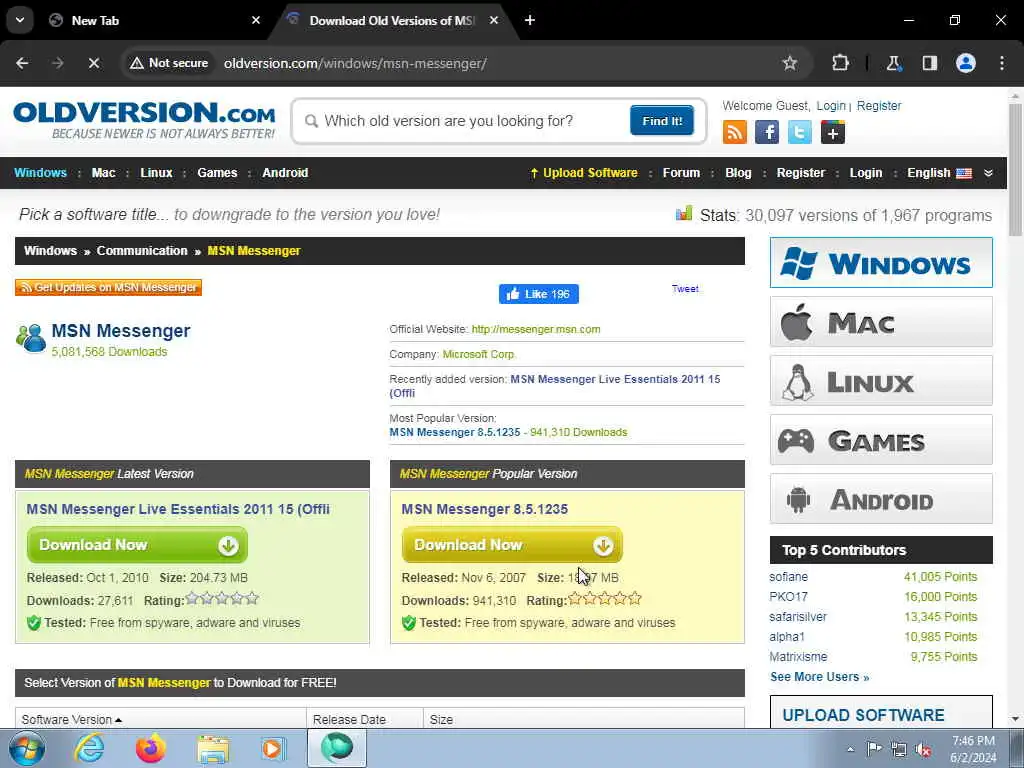Viewport: 1024px width, 768px height.
Task: Open the Forum nav menu item
Action: tap(681, 173)
